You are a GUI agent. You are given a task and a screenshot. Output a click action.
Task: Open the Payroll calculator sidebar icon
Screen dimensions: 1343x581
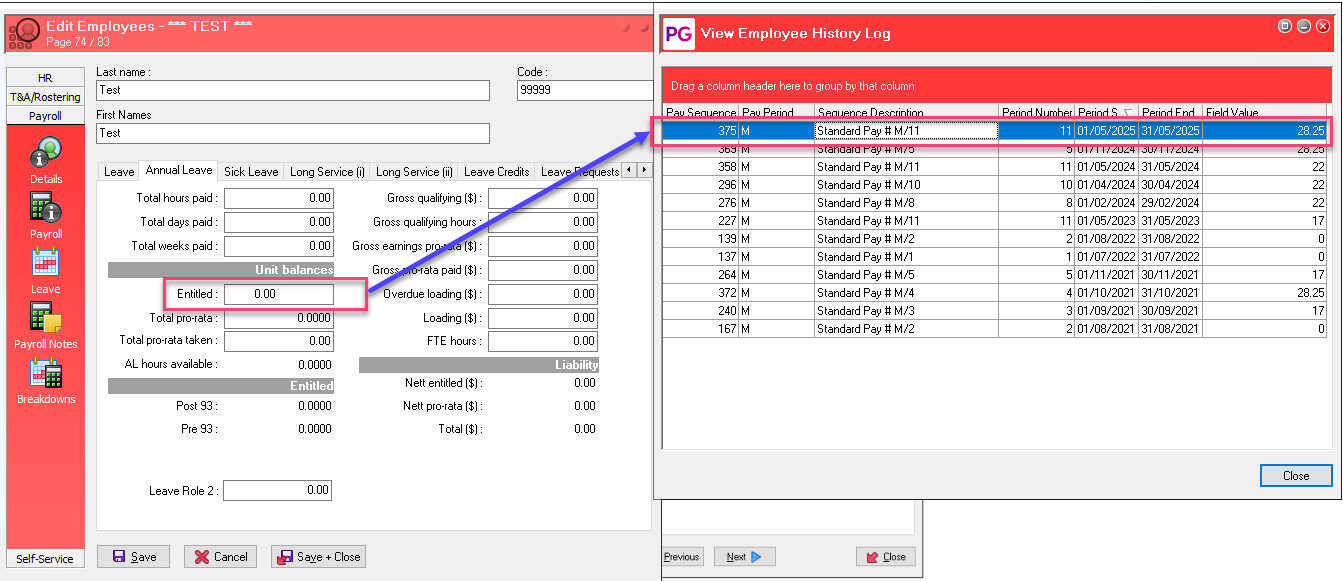point(46,207)
